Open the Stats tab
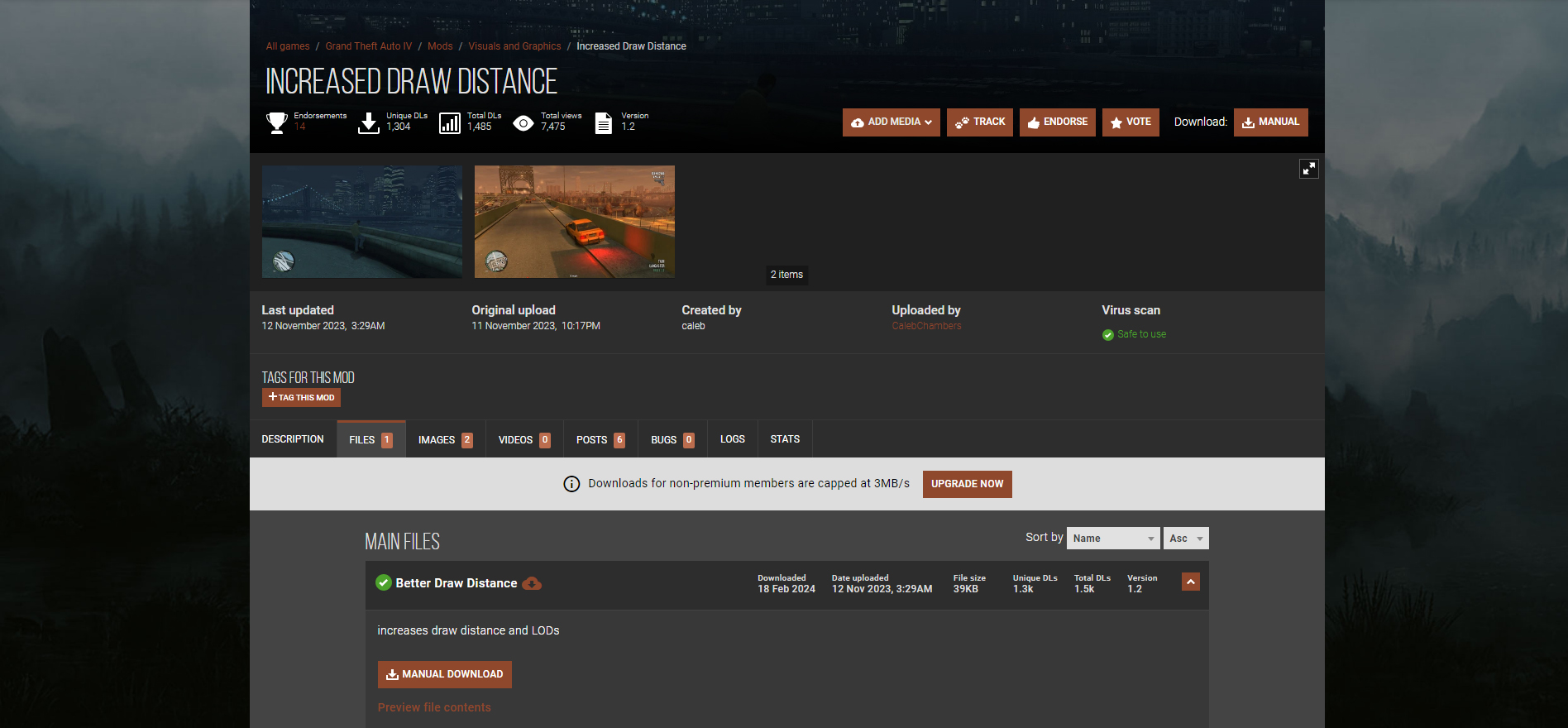1568x728 pixels. [x=785, y=439]
